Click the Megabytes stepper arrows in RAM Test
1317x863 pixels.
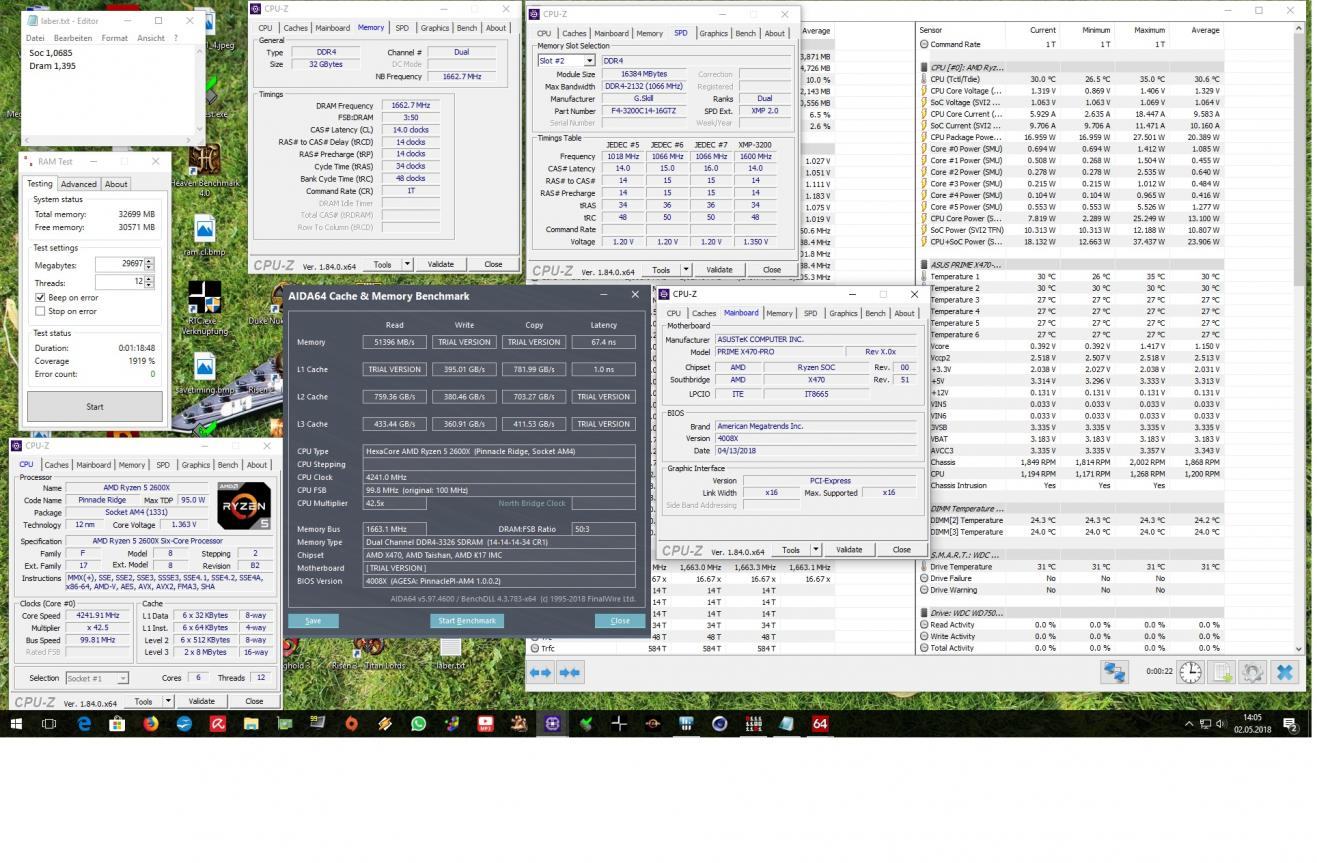[x=149, y=264]
